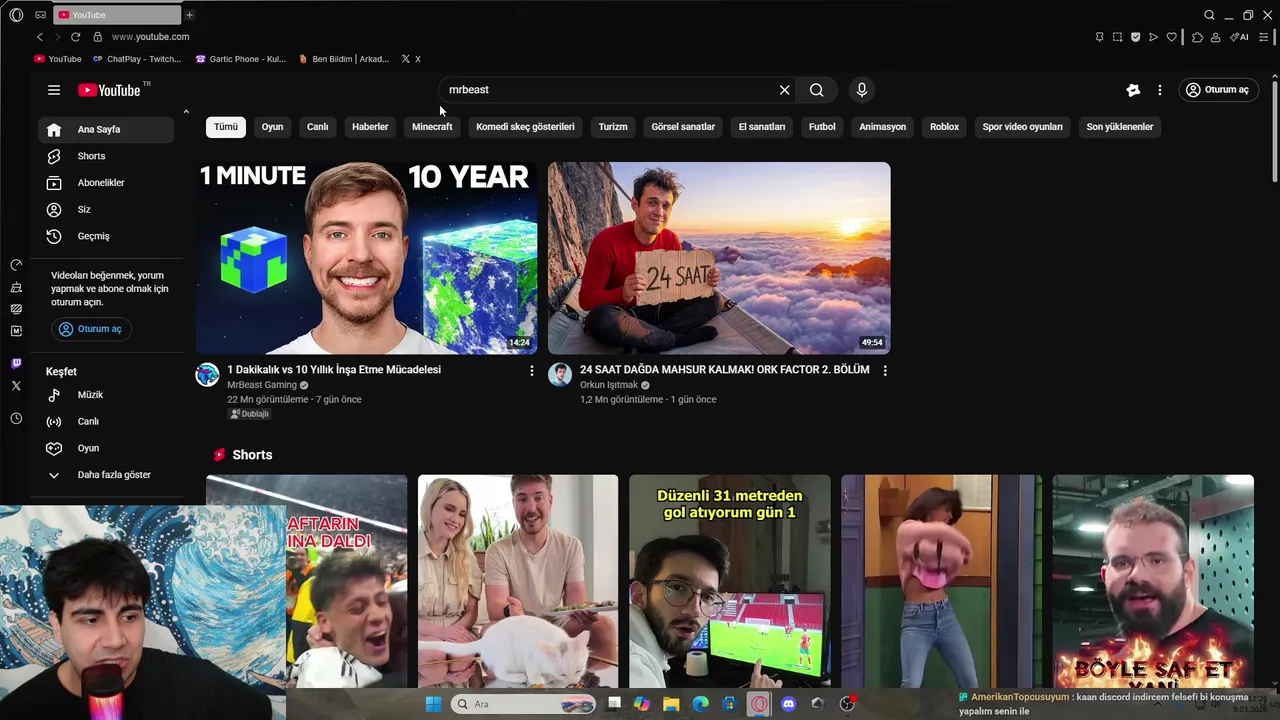Select the Roblox filter chip
Screen dimensions: 1280x720
point(944,127)
